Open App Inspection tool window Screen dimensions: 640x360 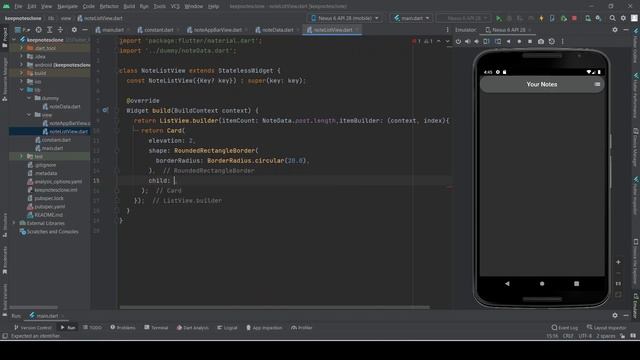tap(264, 327)
